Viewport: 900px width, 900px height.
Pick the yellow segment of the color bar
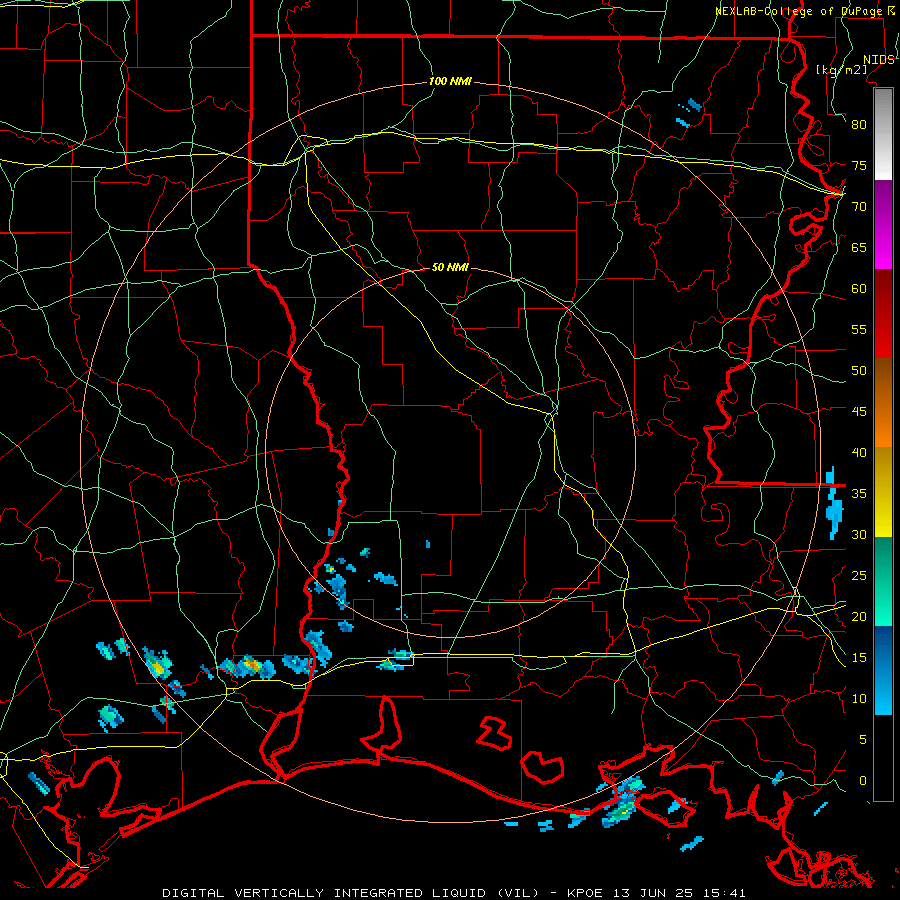point(883,492)
